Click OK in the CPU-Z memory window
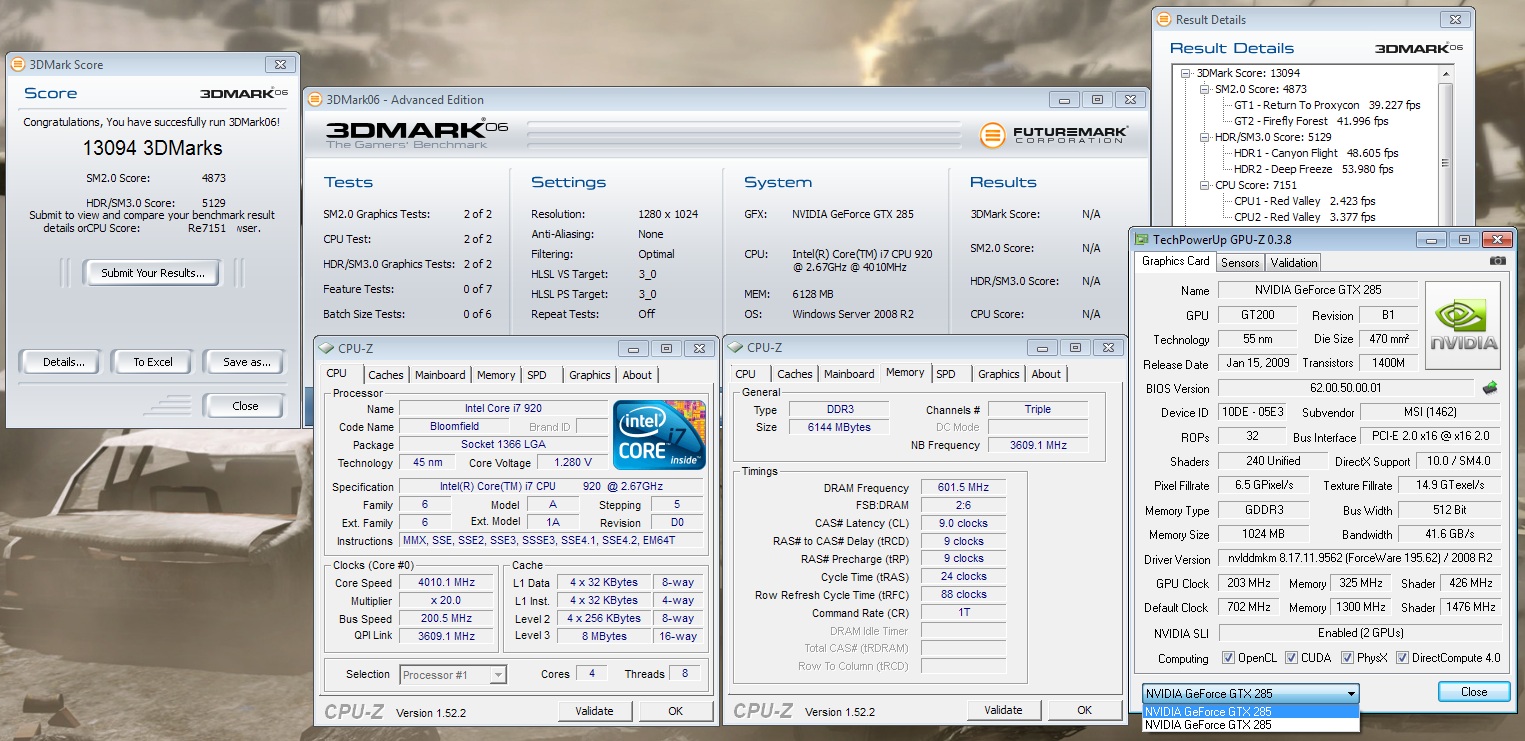 (1085, 710)
